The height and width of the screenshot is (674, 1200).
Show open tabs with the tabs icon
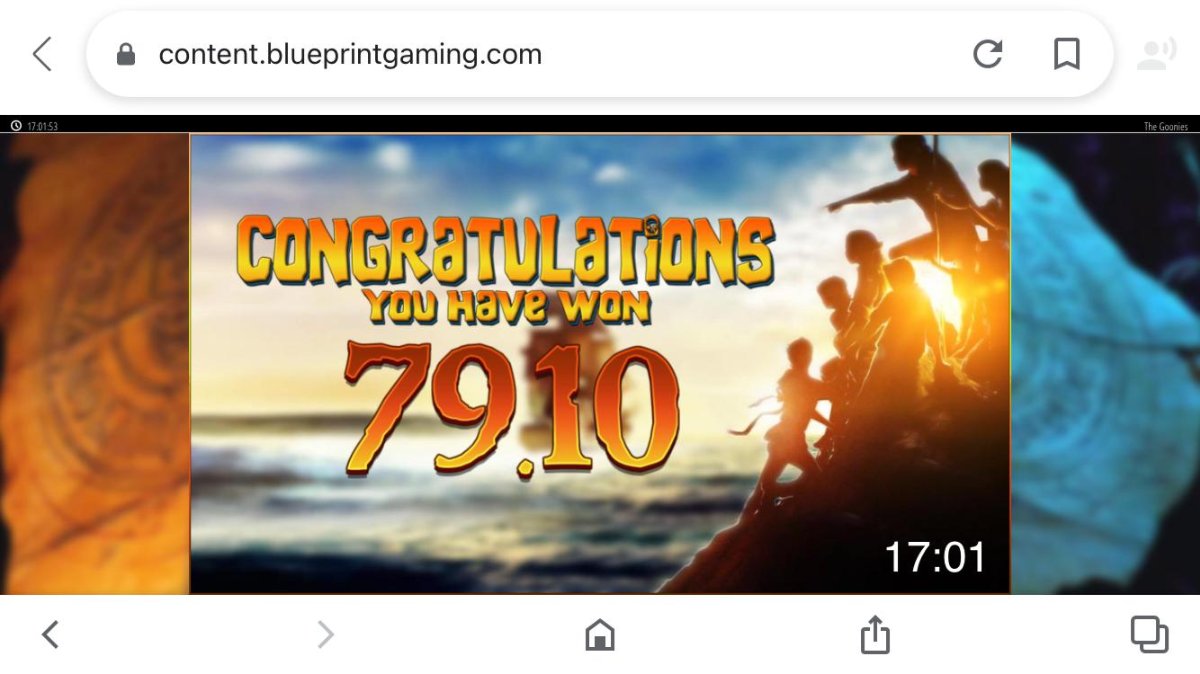pos(1150,634)
